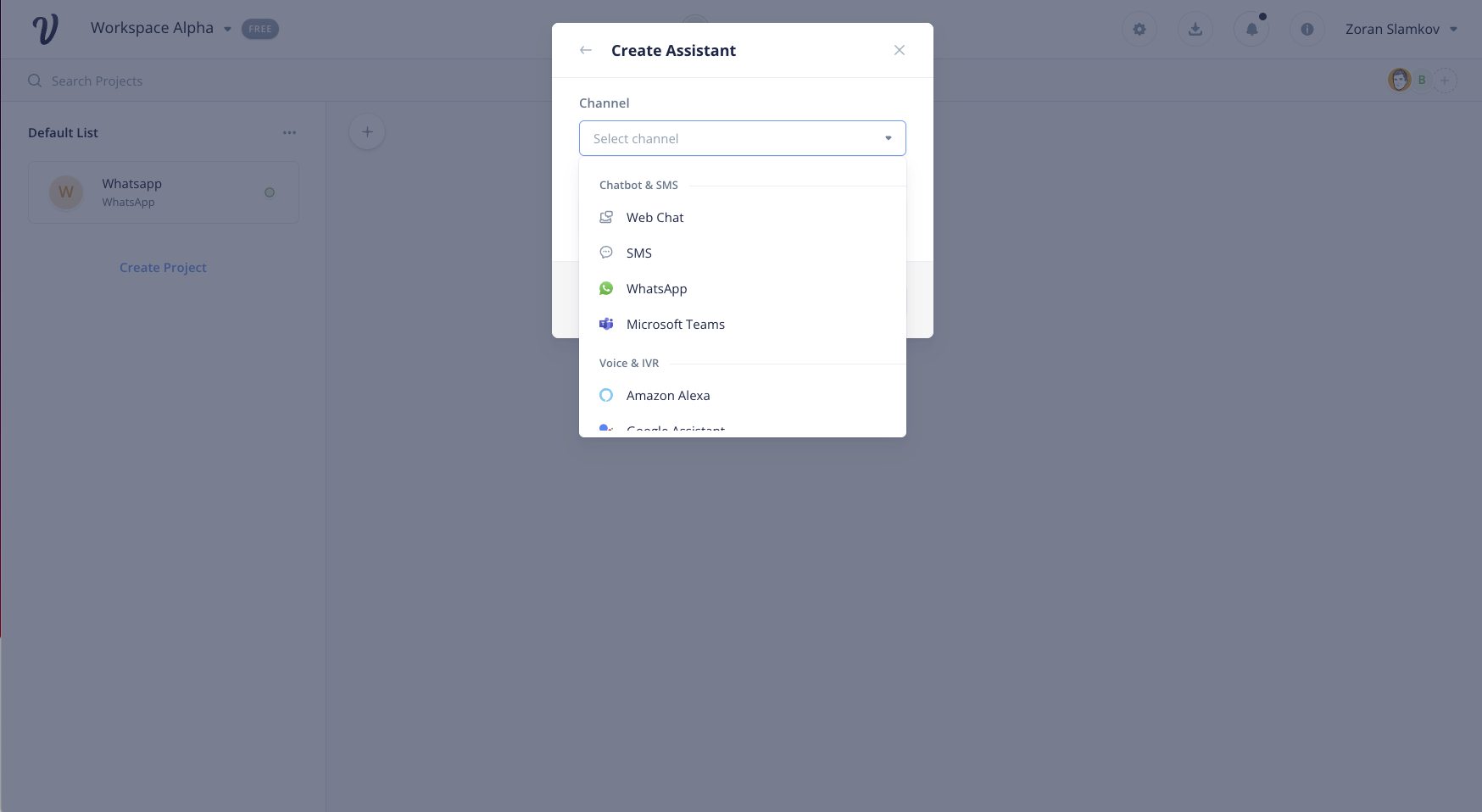Choose the WhatsApp channel
This screenshot has width=1482, height=812.
click(x=743, y=289)
